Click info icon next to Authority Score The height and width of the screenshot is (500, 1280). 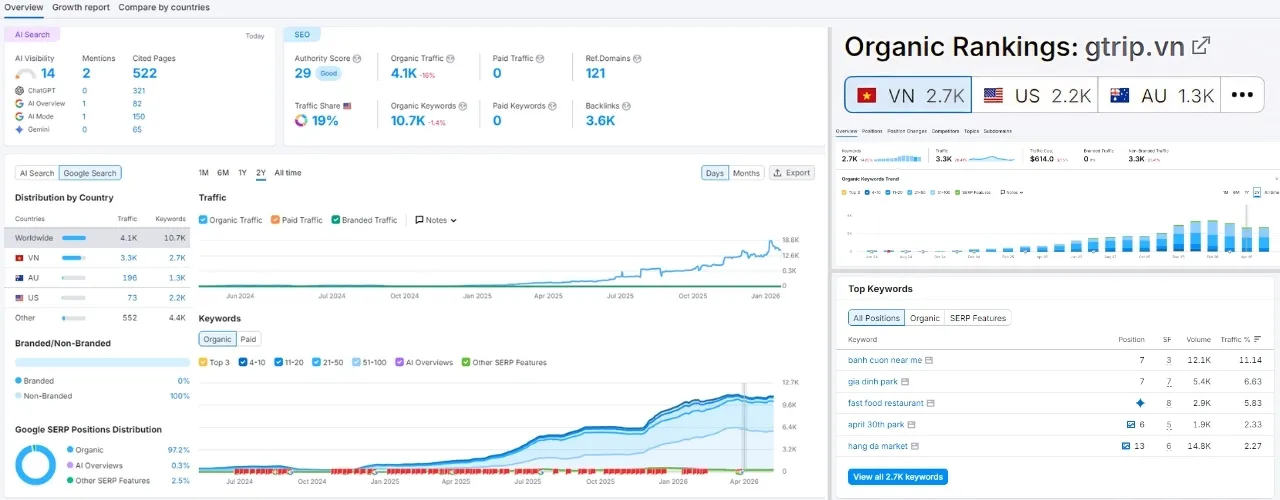pos(357,59)
